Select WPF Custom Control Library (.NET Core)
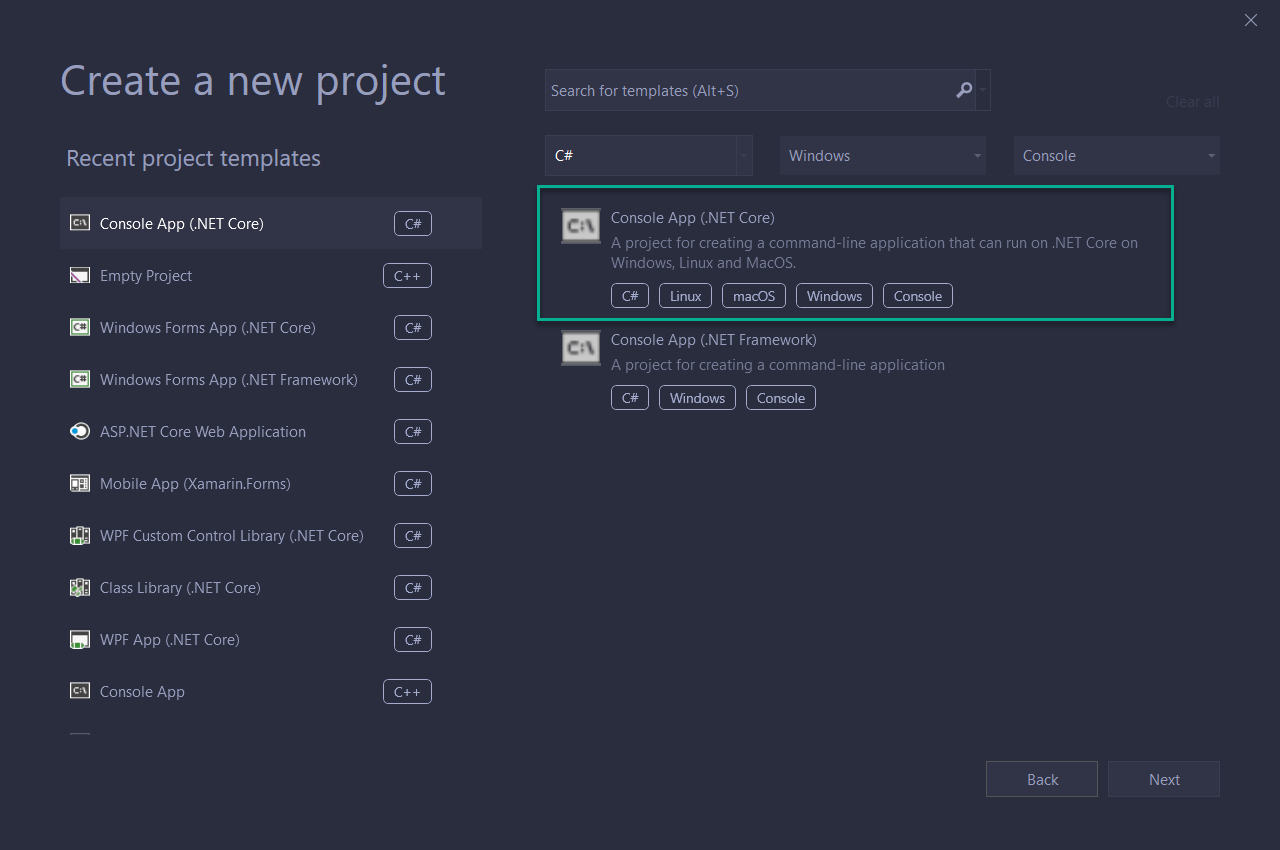1280x850 pixels. (x=271, y=535)
